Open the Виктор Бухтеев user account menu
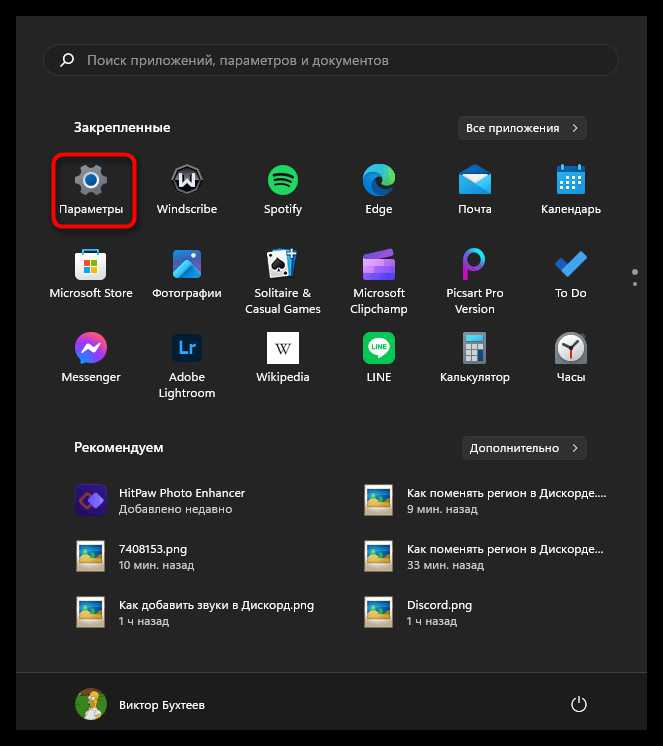 click(140, 705)
